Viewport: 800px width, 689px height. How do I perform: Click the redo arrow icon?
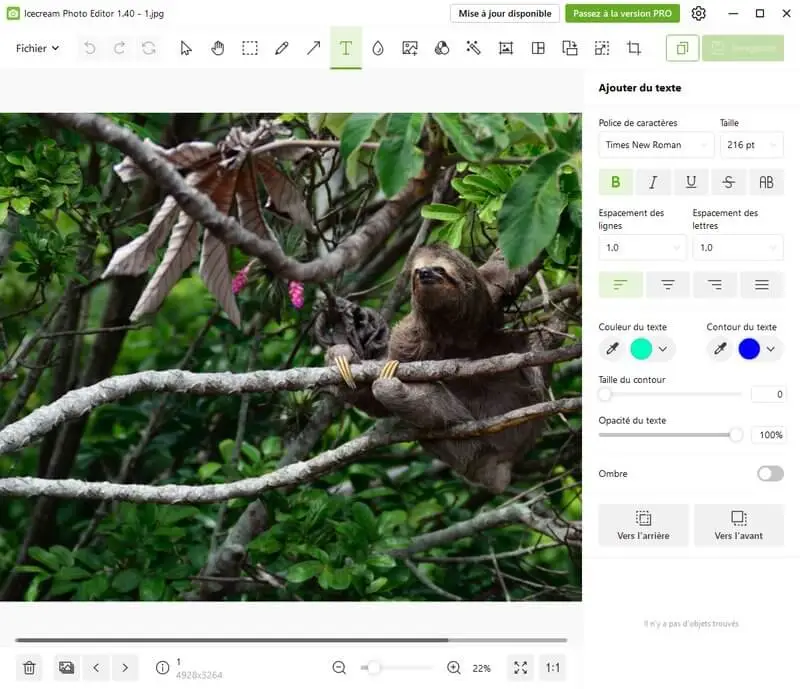click(x=119, y=48)
